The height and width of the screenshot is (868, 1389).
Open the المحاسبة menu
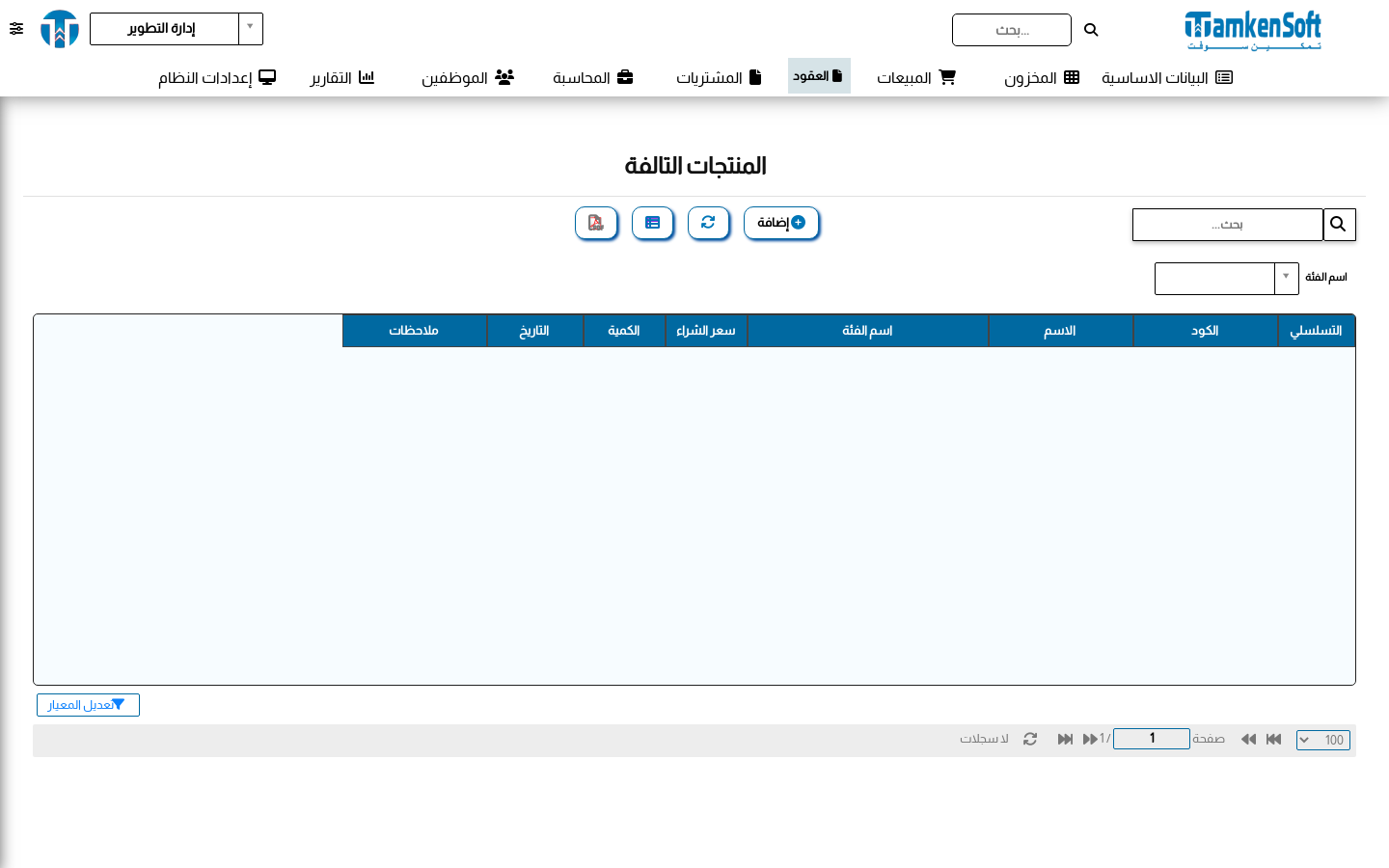(593, 77)
